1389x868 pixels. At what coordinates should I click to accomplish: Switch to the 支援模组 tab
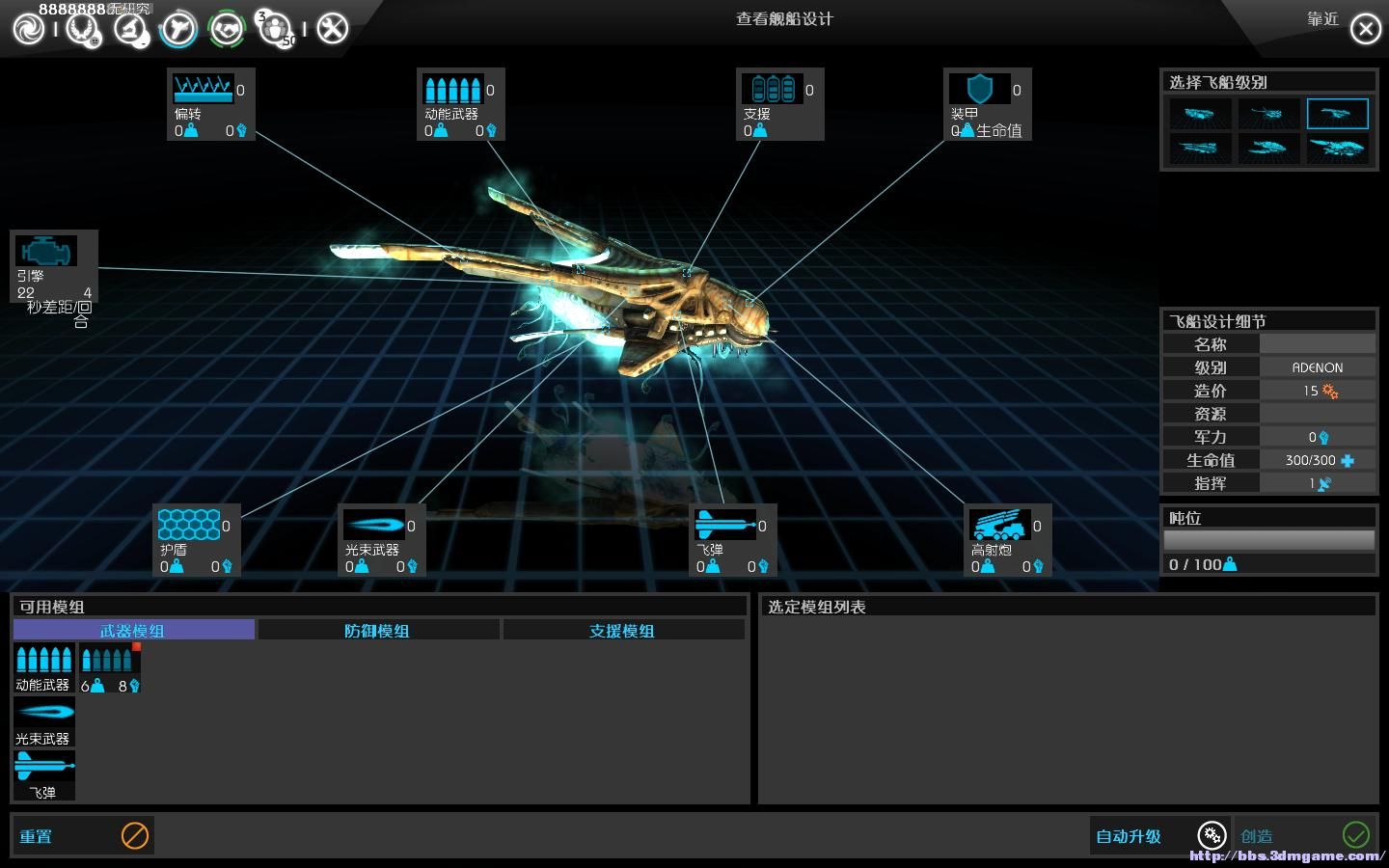623,630
